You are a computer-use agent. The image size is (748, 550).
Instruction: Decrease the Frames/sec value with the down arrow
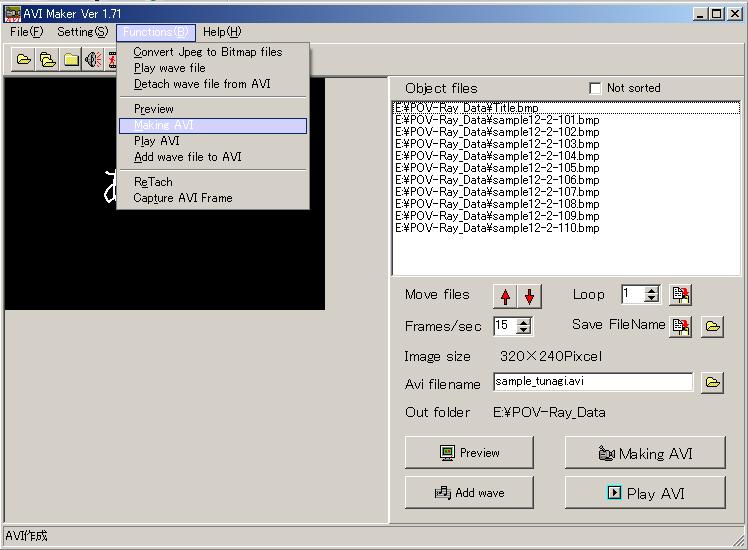(524, 331)
